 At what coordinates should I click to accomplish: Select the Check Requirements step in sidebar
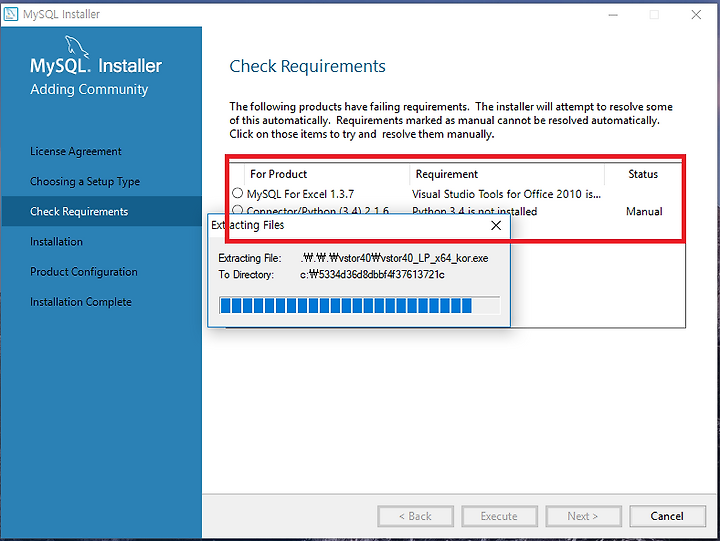point(101,211)
